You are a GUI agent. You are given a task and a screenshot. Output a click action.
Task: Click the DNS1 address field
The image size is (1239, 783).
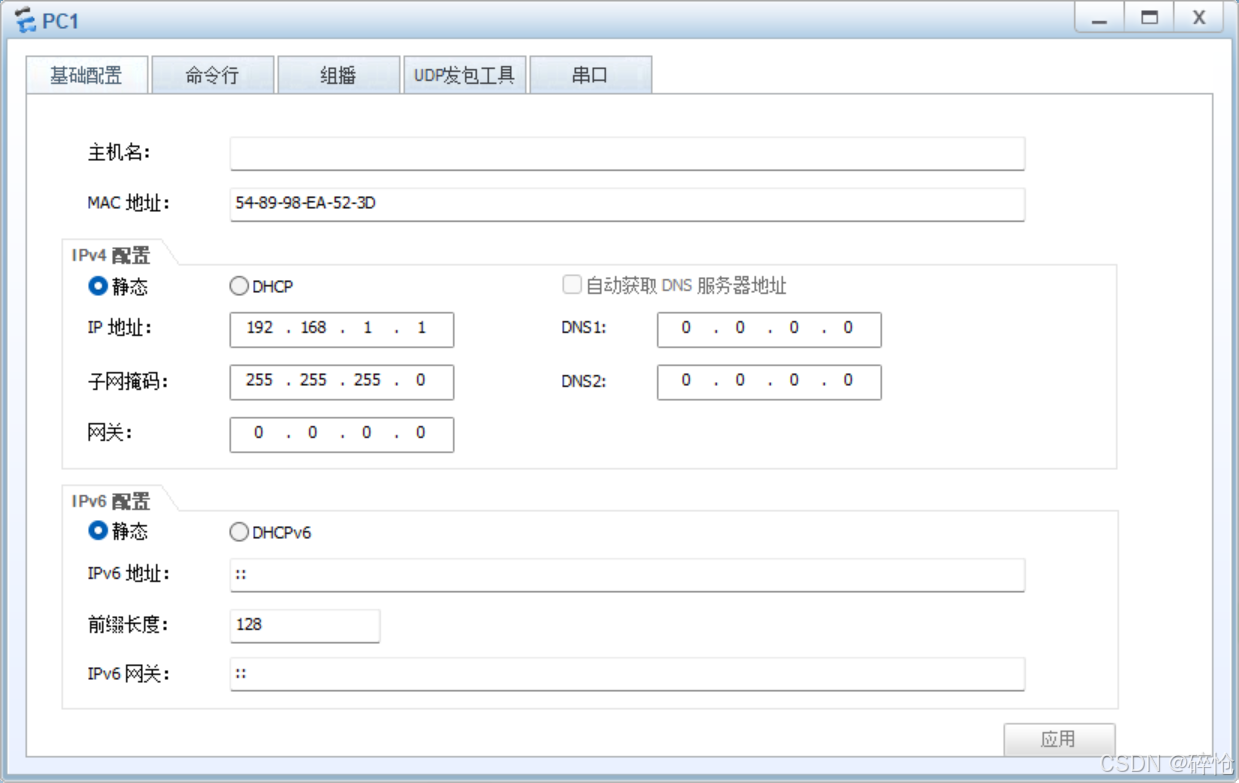click(769, 329)
